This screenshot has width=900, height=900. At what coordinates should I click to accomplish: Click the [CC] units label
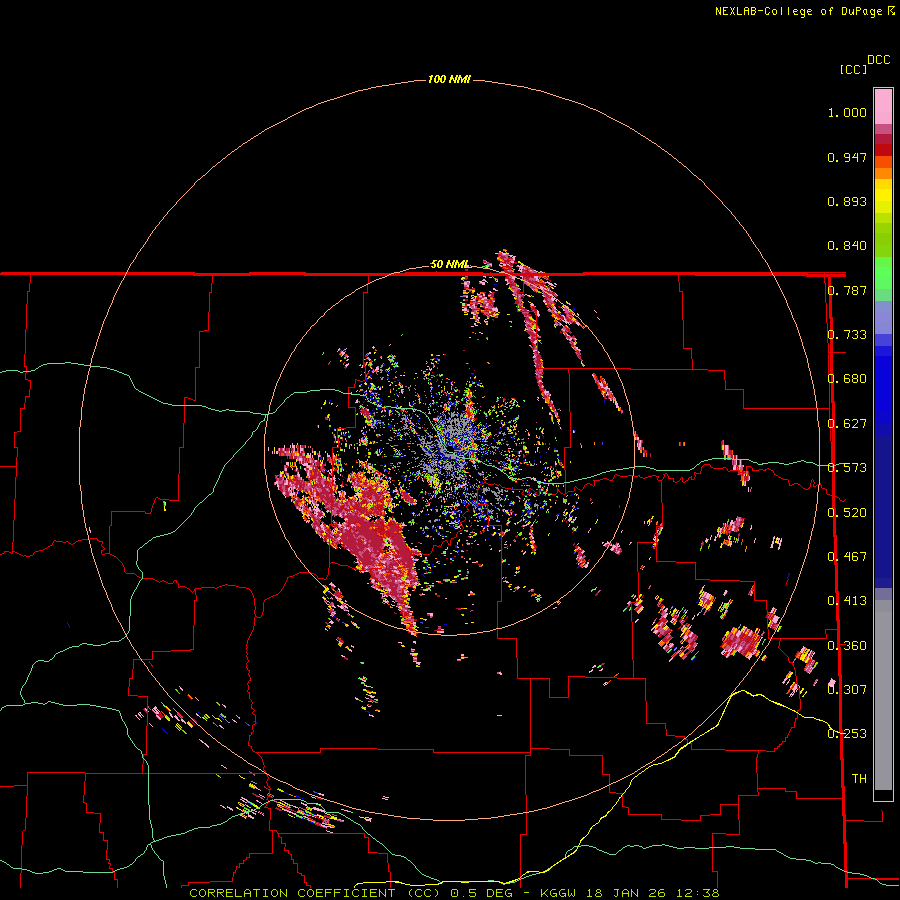point(853,69)
